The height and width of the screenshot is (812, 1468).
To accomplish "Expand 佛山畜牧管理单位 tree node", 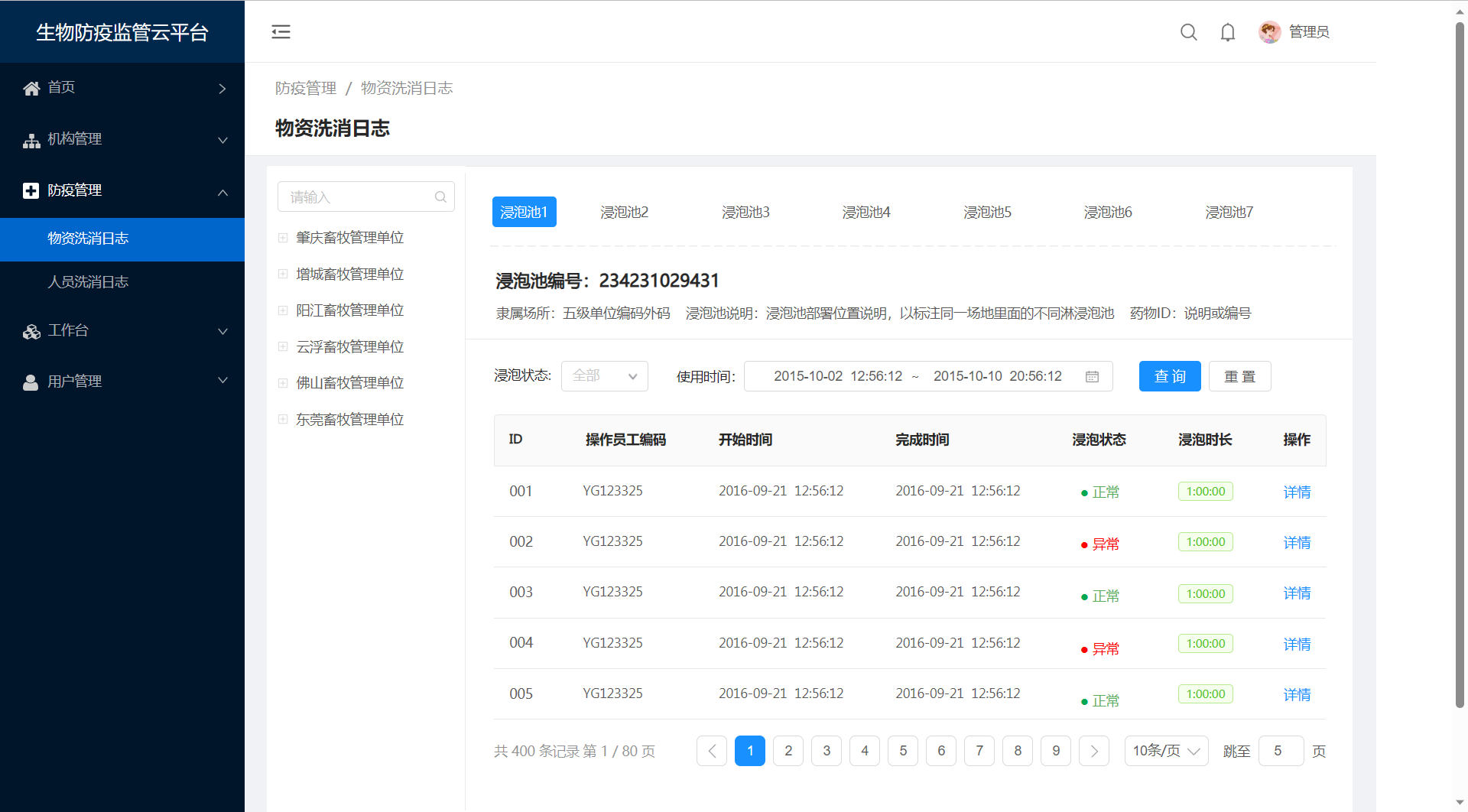I will 283,383.
